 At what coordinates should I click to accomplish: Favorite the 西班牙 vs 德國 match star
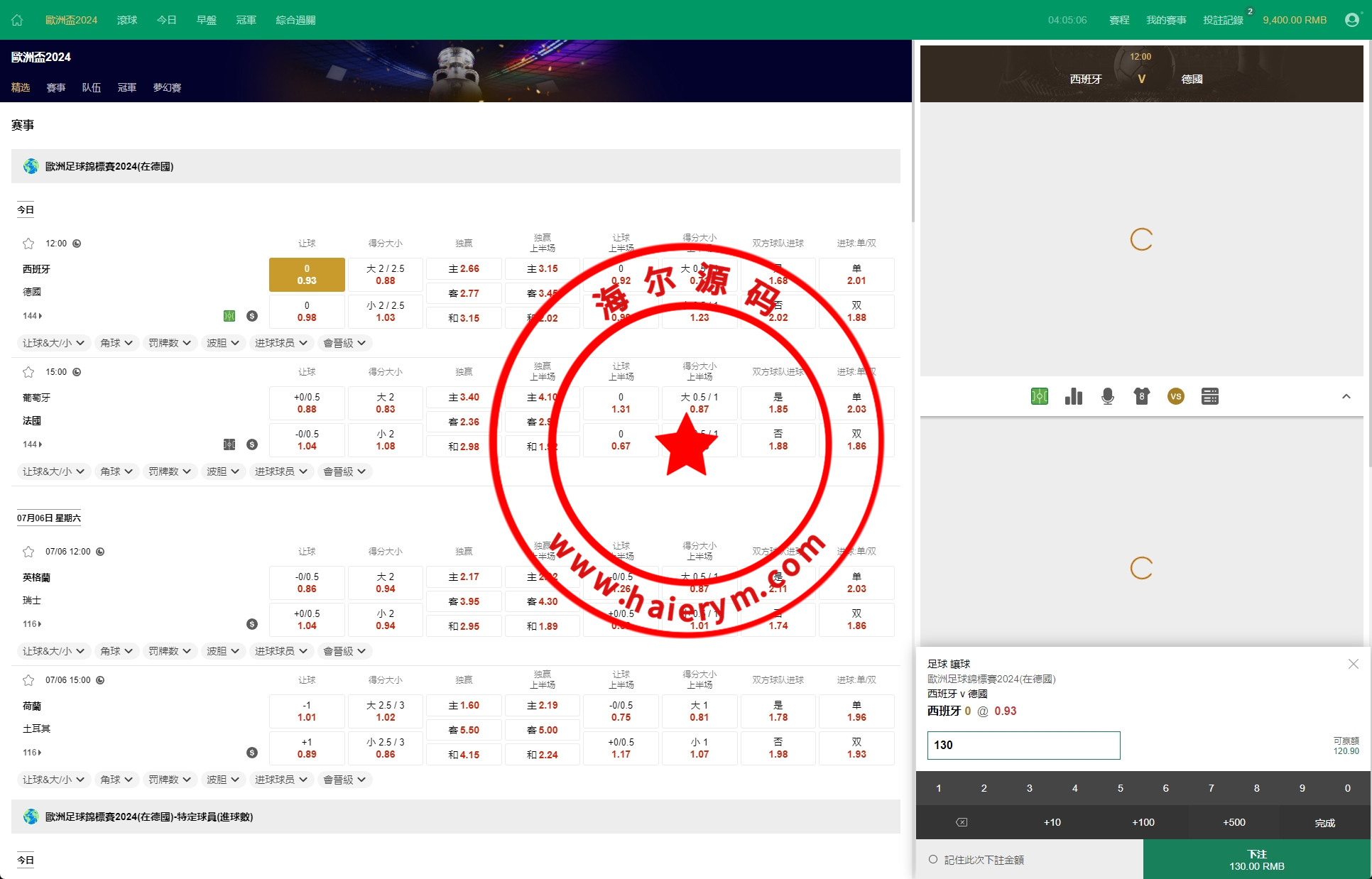[28, 244]
